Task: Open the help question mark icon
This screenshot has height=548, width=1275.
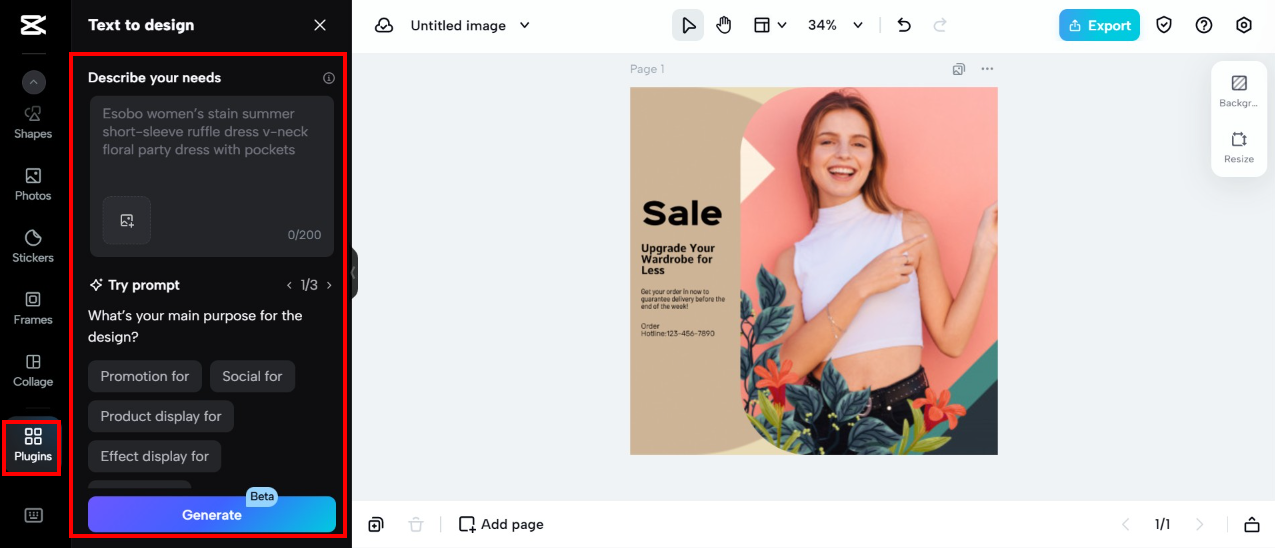Action: pyautogui.click(x=1204, y=25)
